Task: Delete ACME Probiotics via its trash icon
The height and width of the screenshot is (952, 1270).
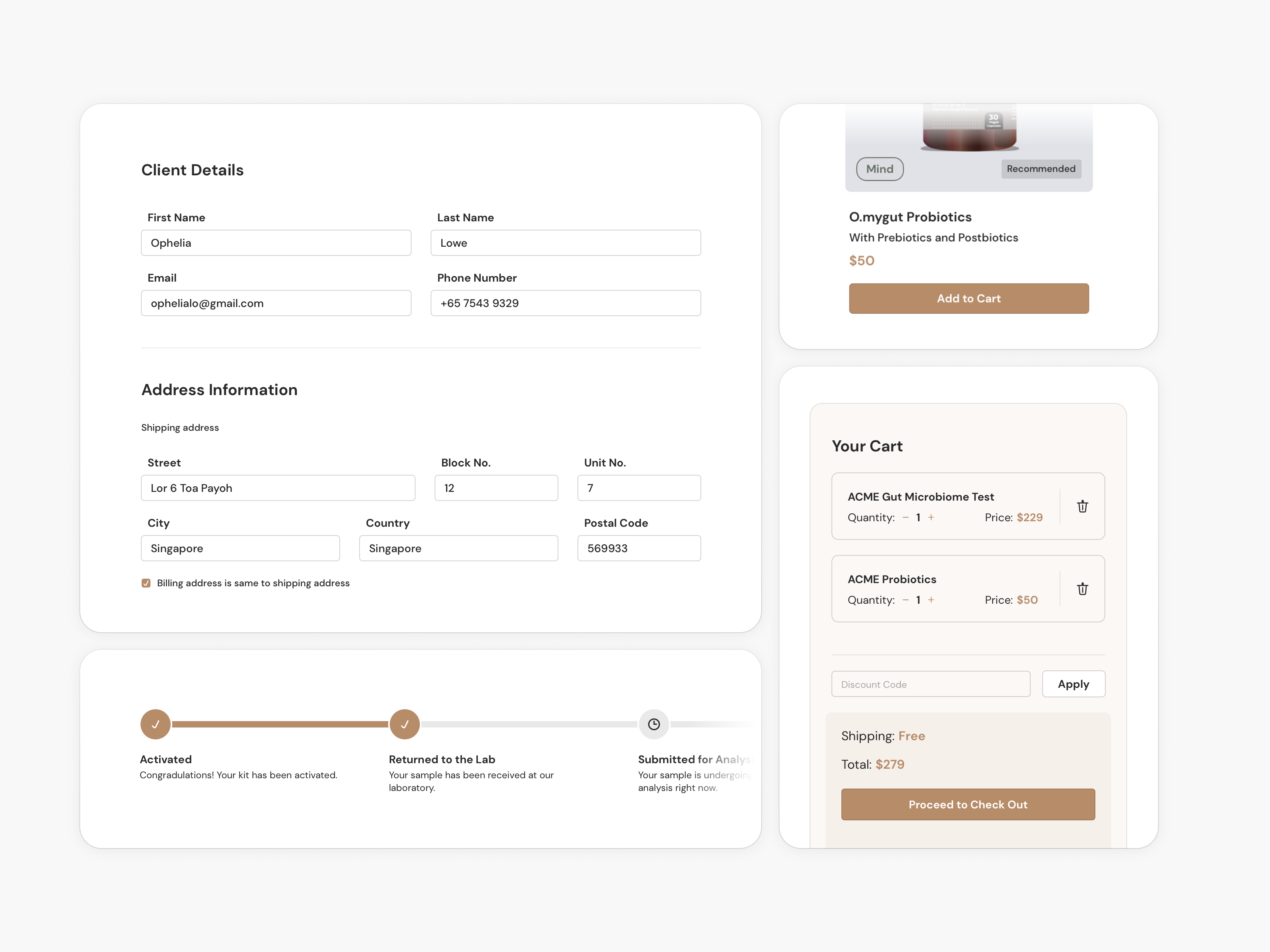Action: (1083, 589)
